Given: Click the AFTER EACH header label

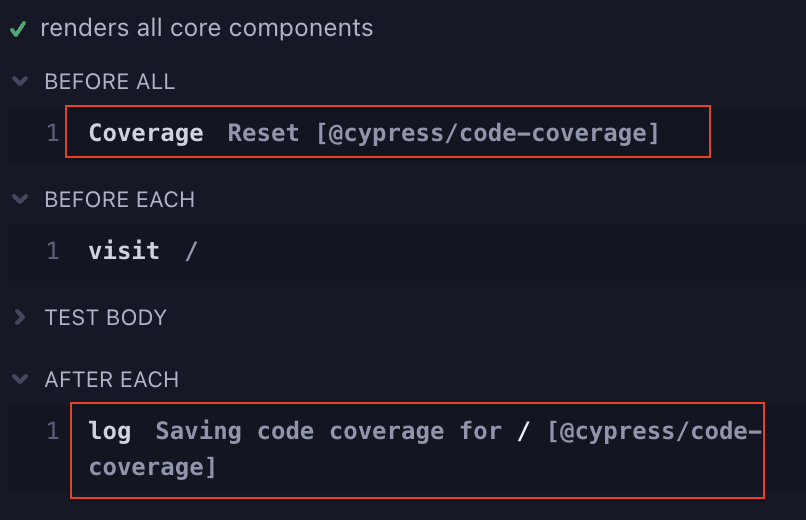Looking at the screenshot, I should (x=111, y=380).
